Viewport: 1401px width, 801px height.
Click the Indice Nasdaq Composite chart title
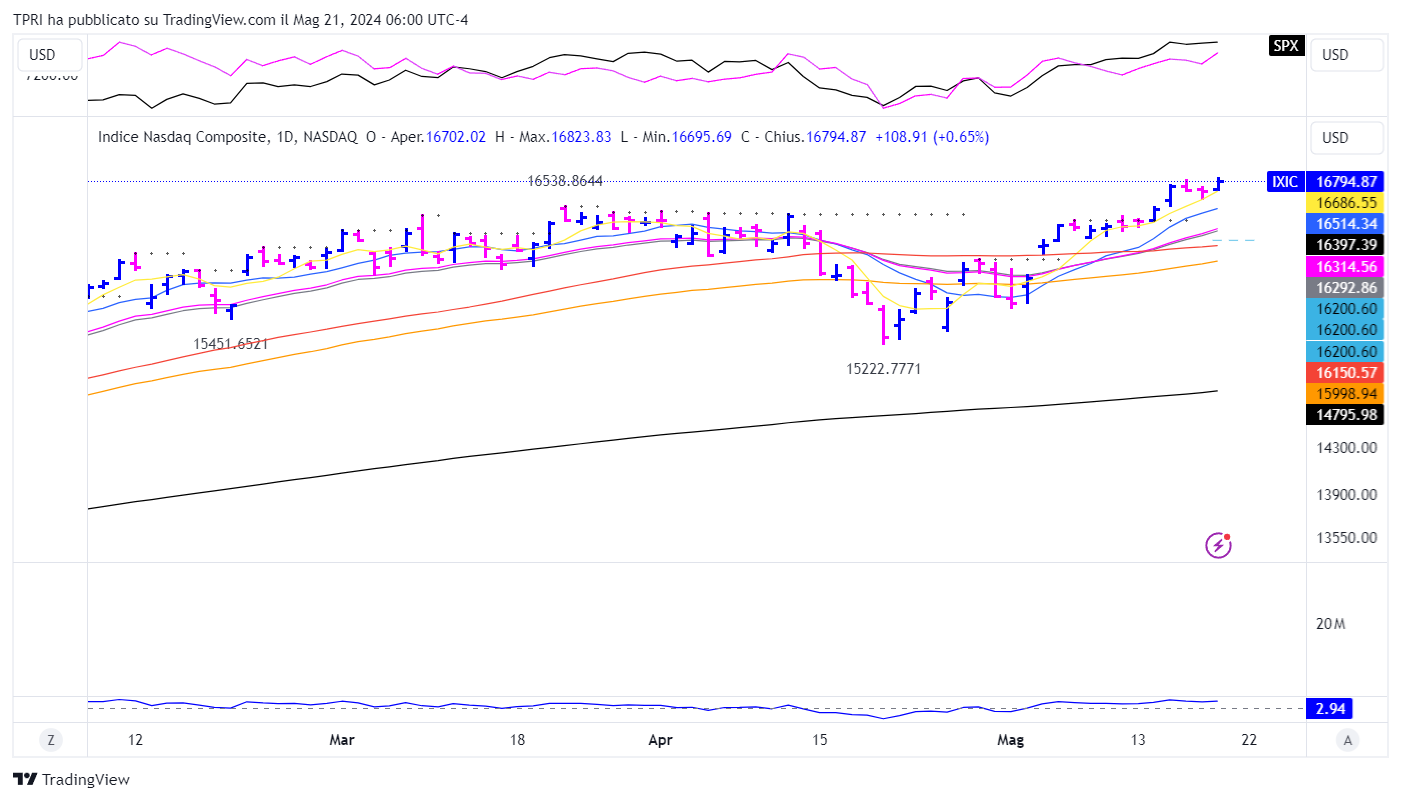(182, 137)
